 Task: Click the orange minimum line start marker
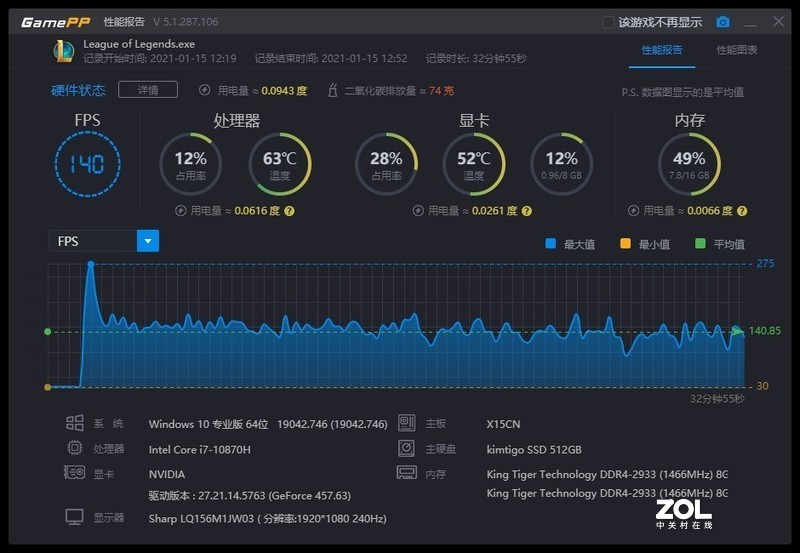click(47, 387)
